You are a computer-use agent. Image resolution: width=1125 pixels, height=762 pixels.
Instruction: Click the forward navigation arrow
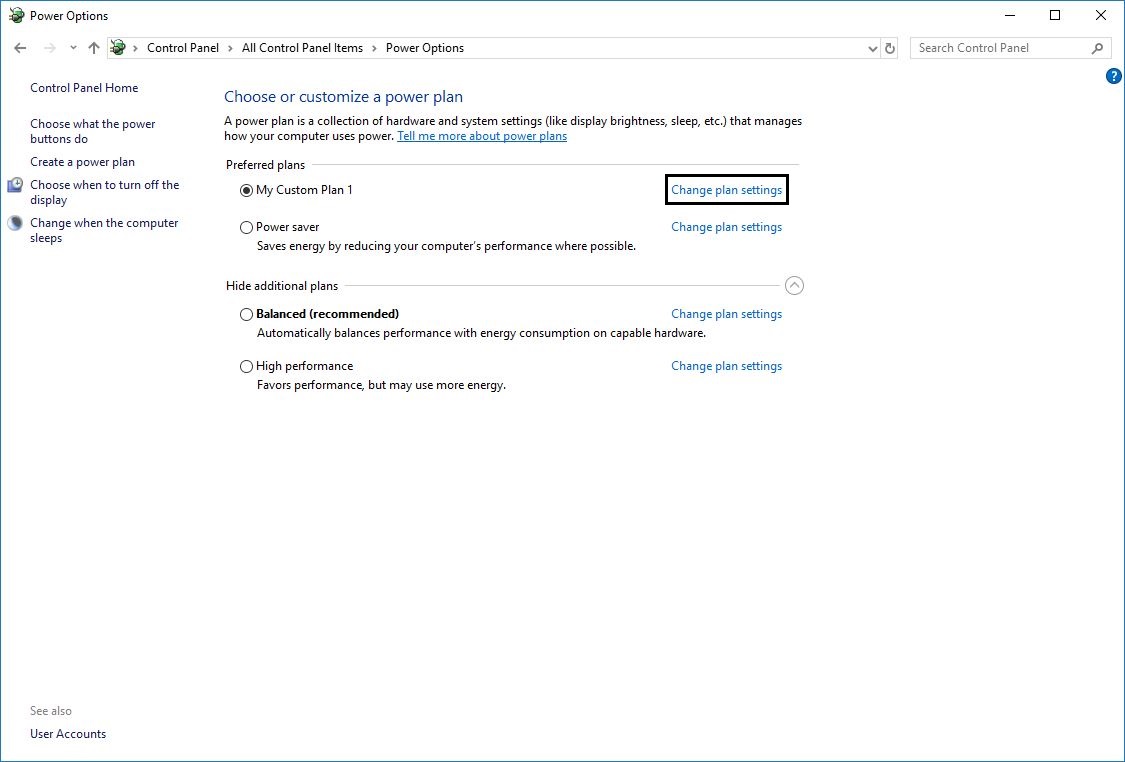(x=48, y=47)
